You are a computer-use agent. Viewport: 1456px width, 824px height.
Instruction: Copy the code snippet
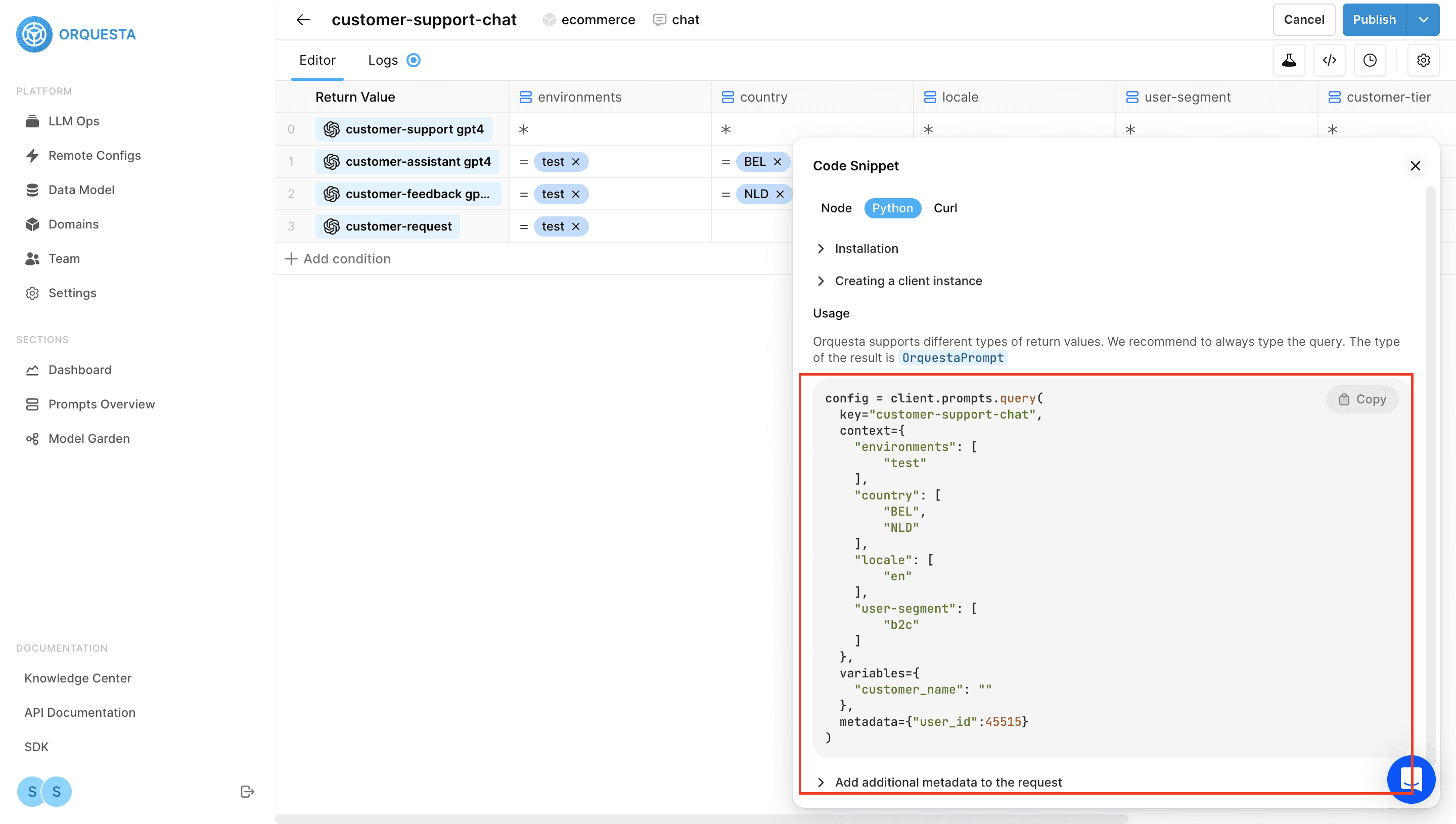[1362, 399]
